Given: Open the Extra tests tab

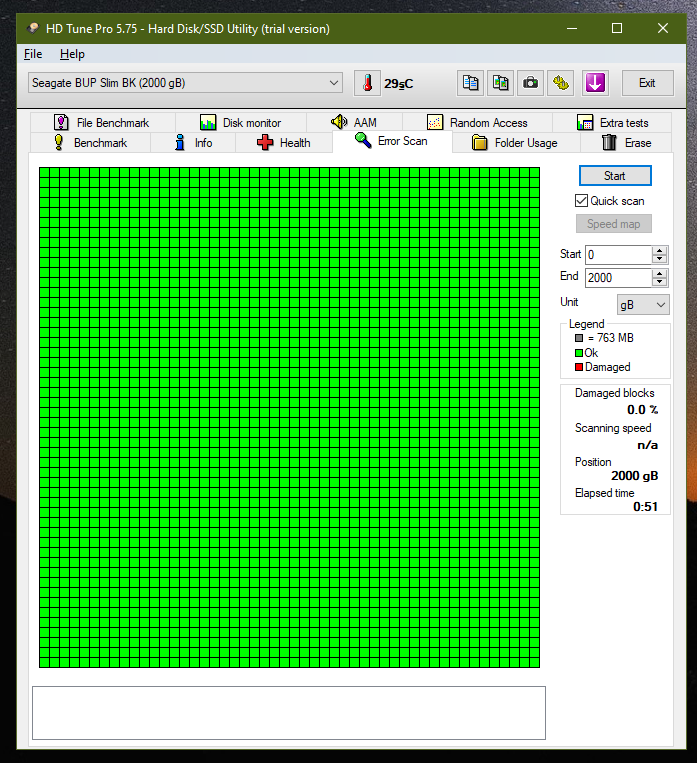Looking at the screenshot, I should pyautogui.click(x=612, y=123).
